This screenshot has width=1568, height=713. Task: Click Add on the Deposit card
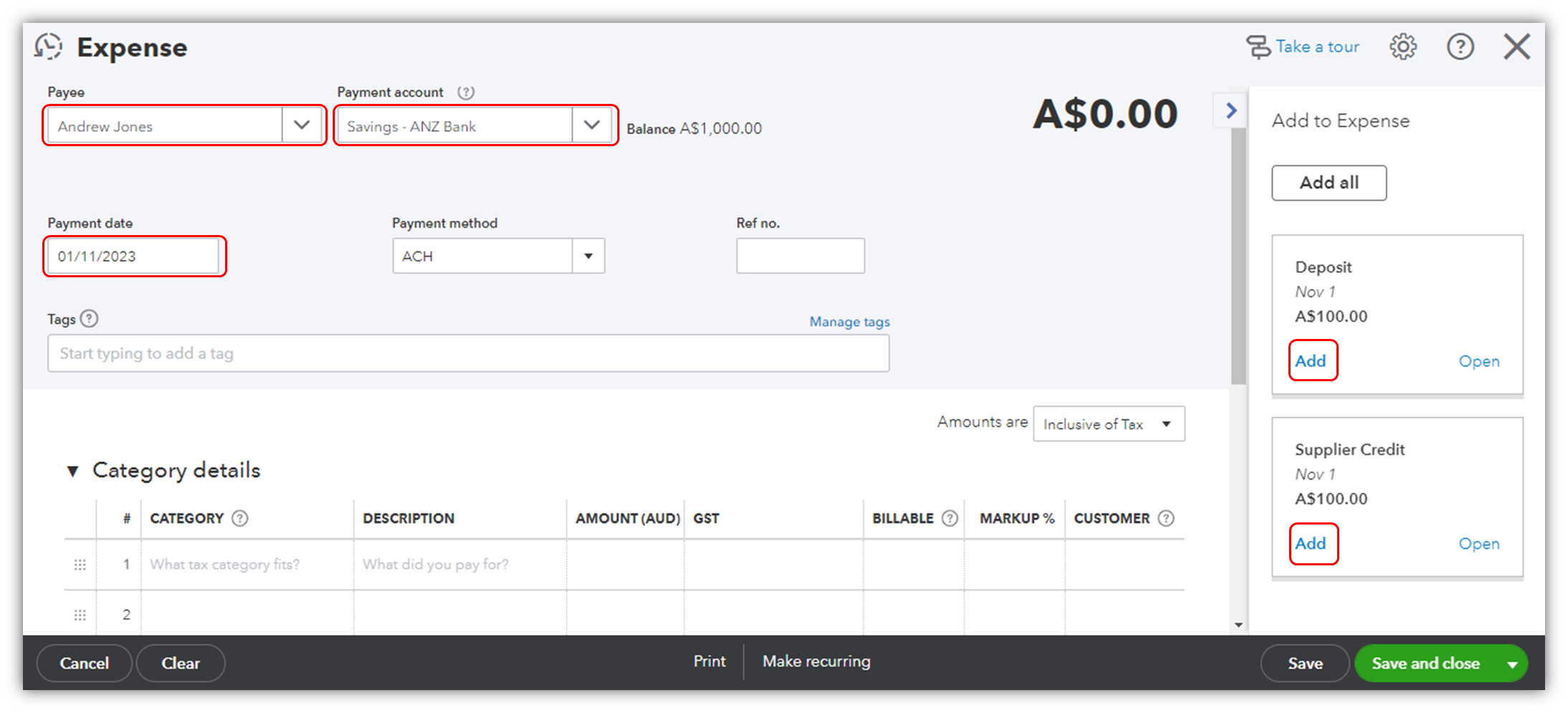(1311, 360)
